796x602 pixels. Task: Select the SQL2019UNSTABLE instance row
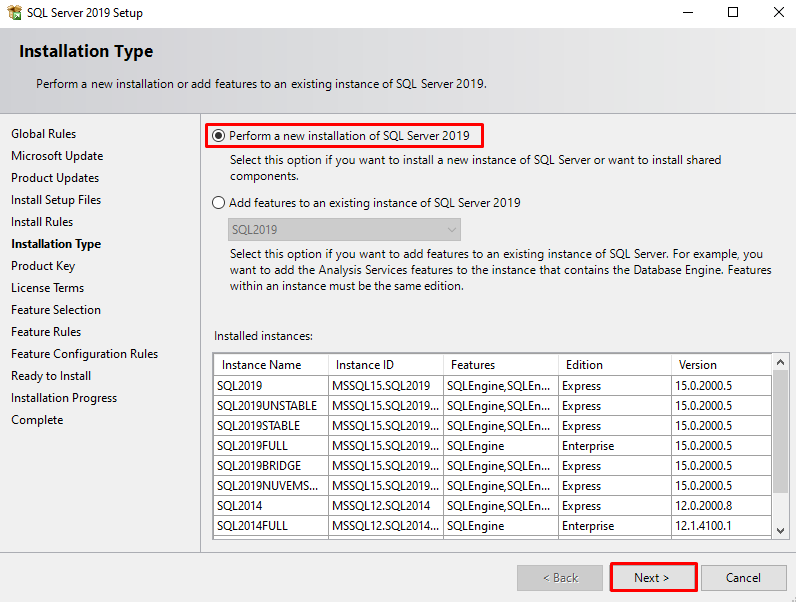click(492, 406)
